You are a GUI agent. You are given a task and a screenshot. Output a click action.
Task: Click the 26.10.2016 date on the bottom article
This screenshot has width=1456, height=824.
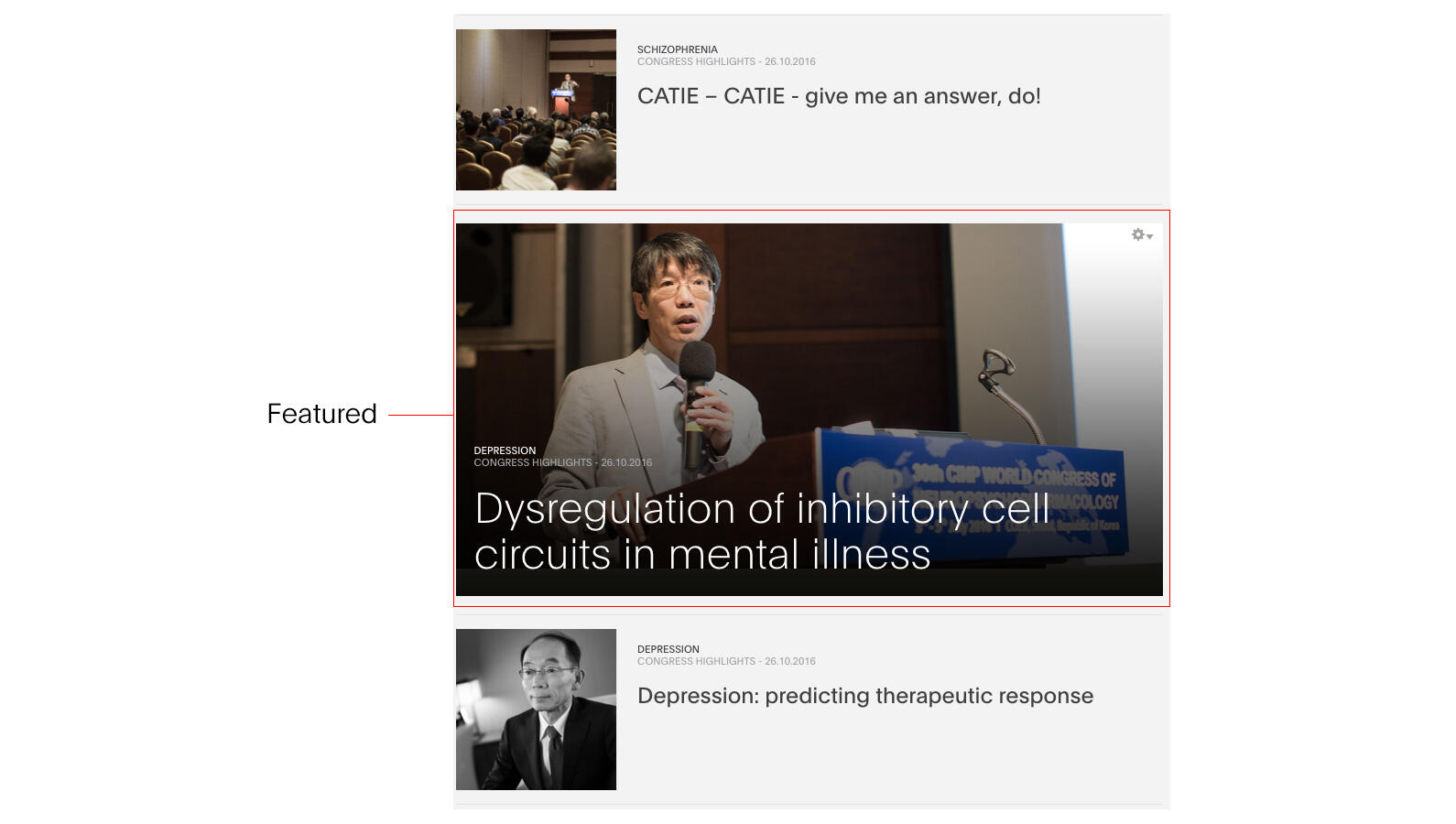790,662
